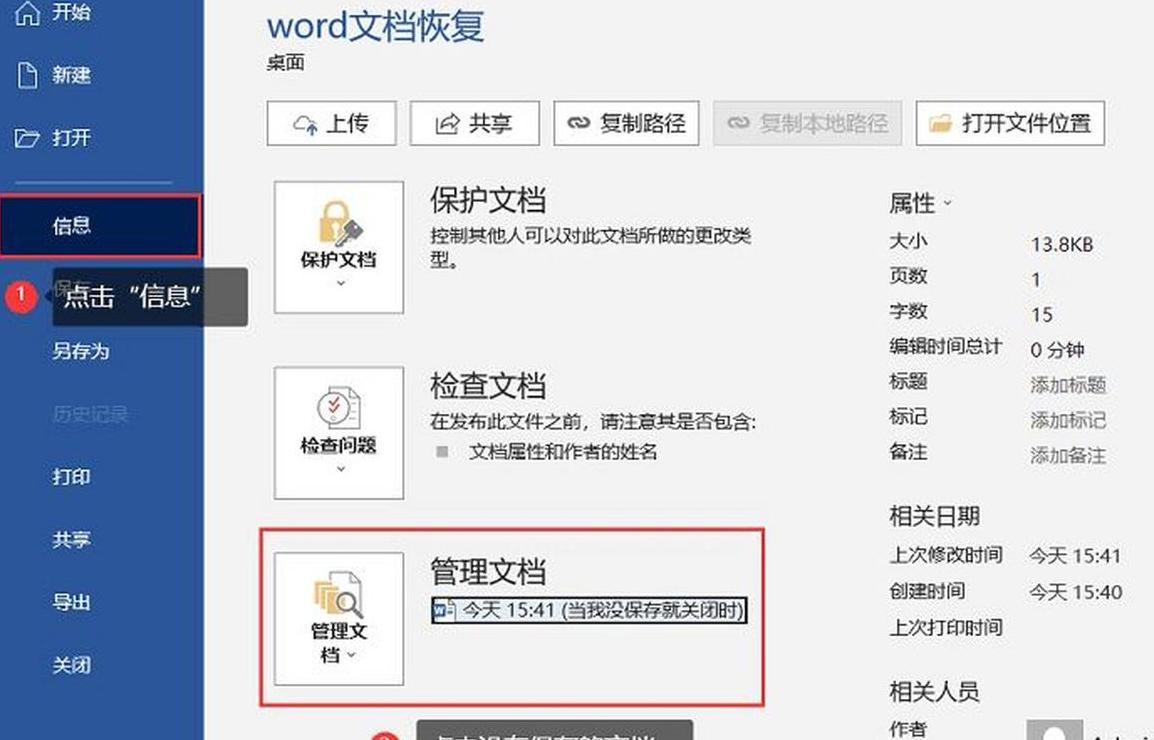The image size is (1154, 740).
Task: Select 共享 in the left sidebar
Action: (x=71, y=539)
